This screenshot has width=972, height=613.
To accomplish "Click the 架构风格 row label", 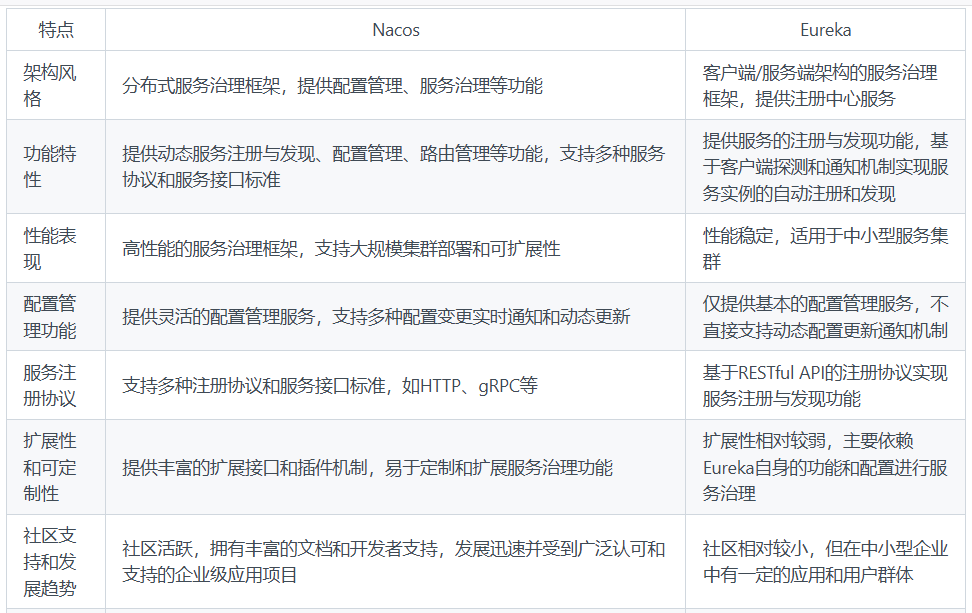I will click(56, 86).
